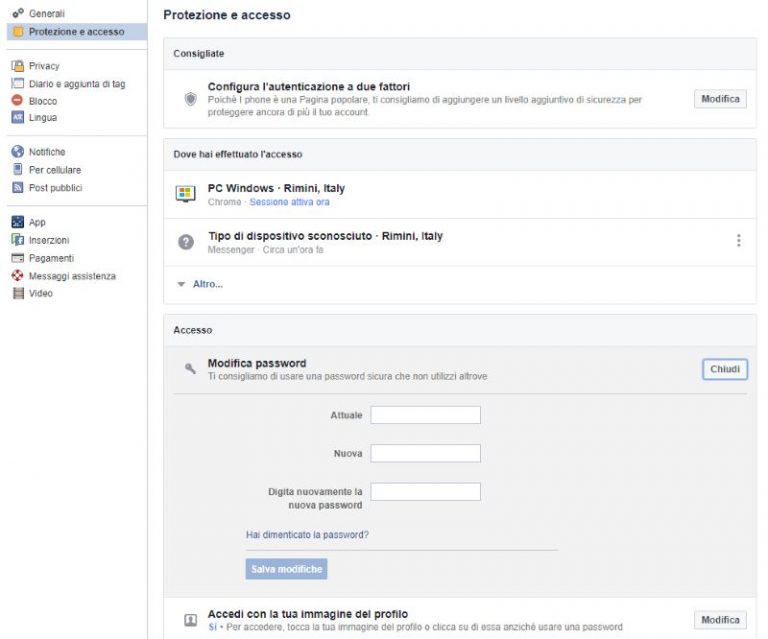The height and width of the screenshot is (639, 768).
Task: Focus the Nuova password input field
Action: [425, 454]
